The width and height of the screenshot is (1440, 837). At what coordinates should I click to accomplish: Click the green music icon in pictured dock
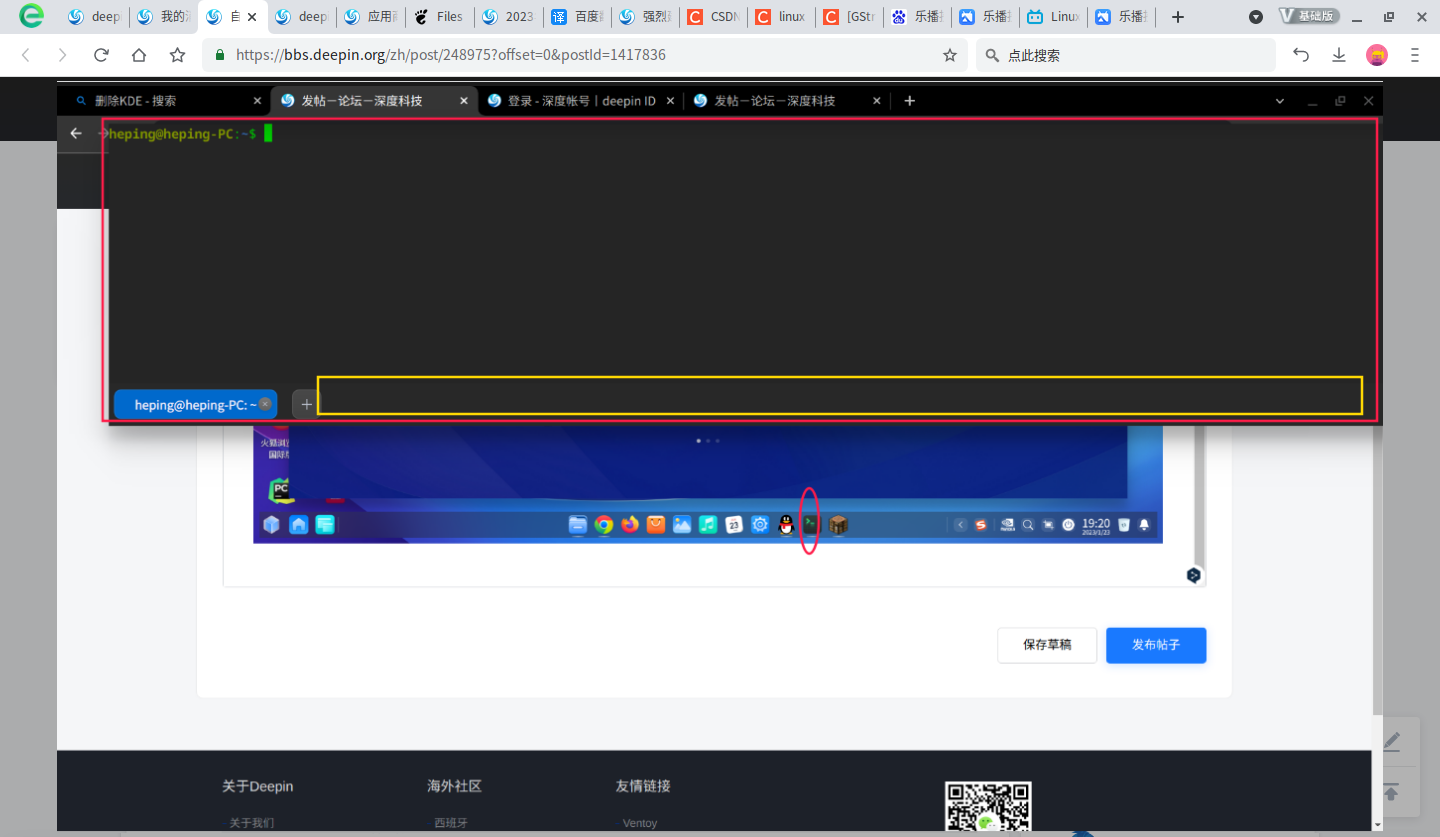708,524
